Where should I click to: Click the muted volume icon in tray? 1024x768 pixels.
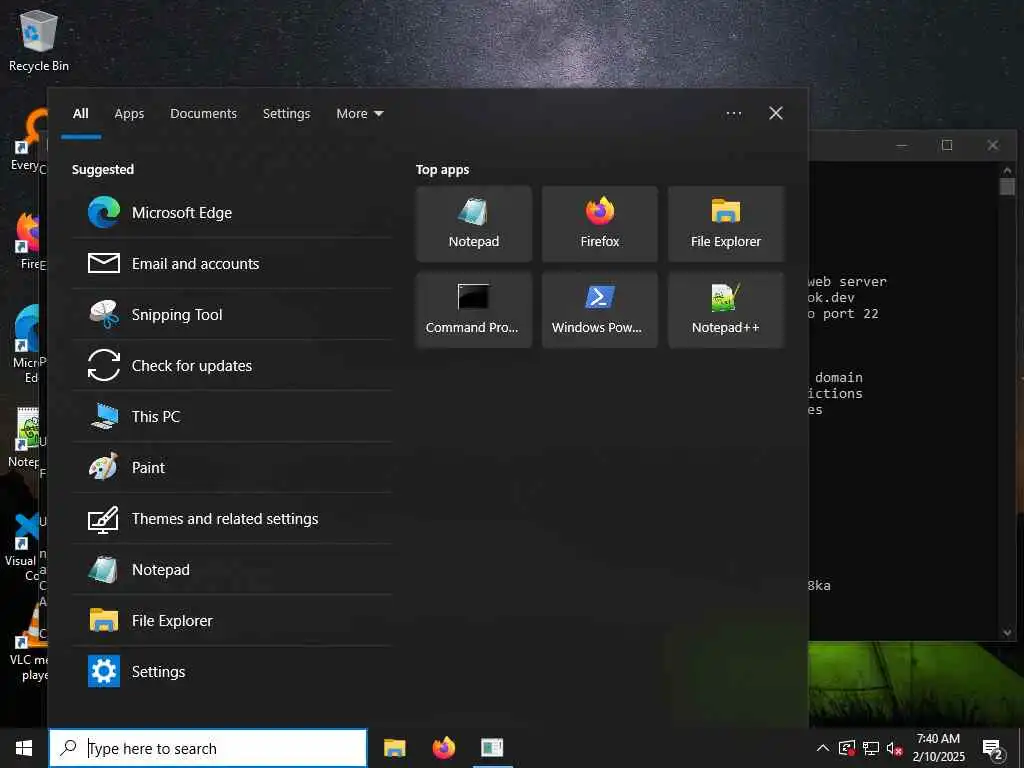[894, 748]
